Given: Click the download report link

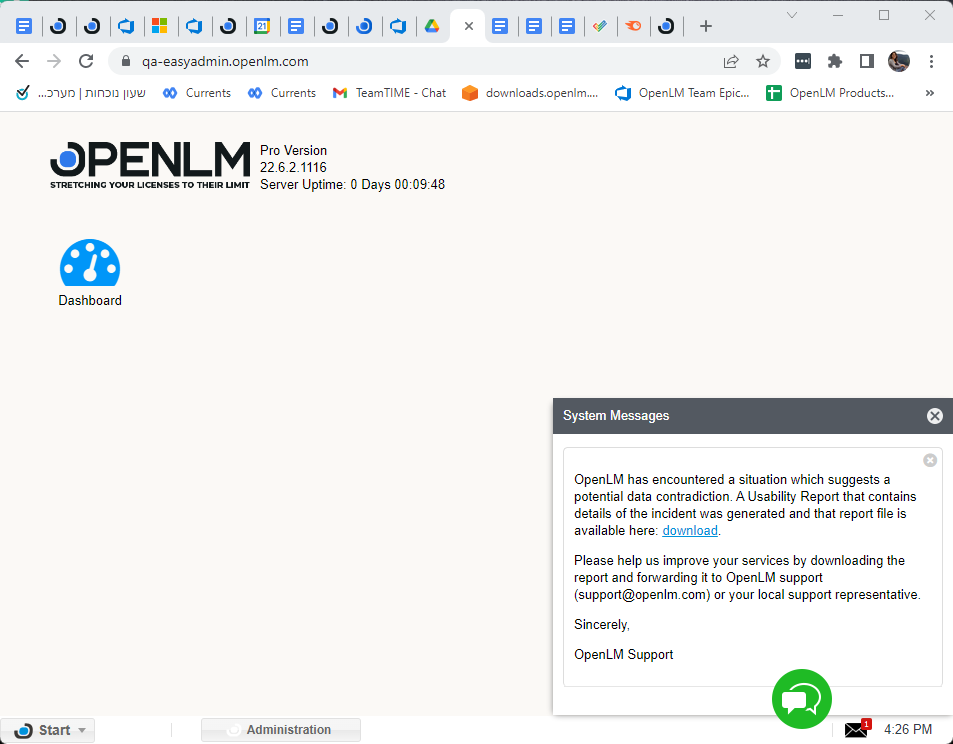Looking at the screenshot, I should pos(690,531).
